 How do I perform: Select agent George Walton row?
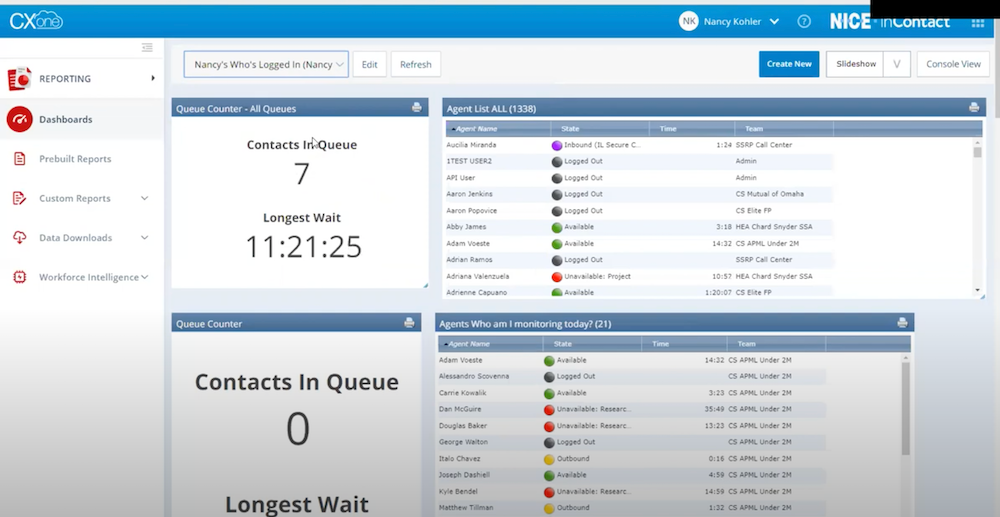click(631, 442)
